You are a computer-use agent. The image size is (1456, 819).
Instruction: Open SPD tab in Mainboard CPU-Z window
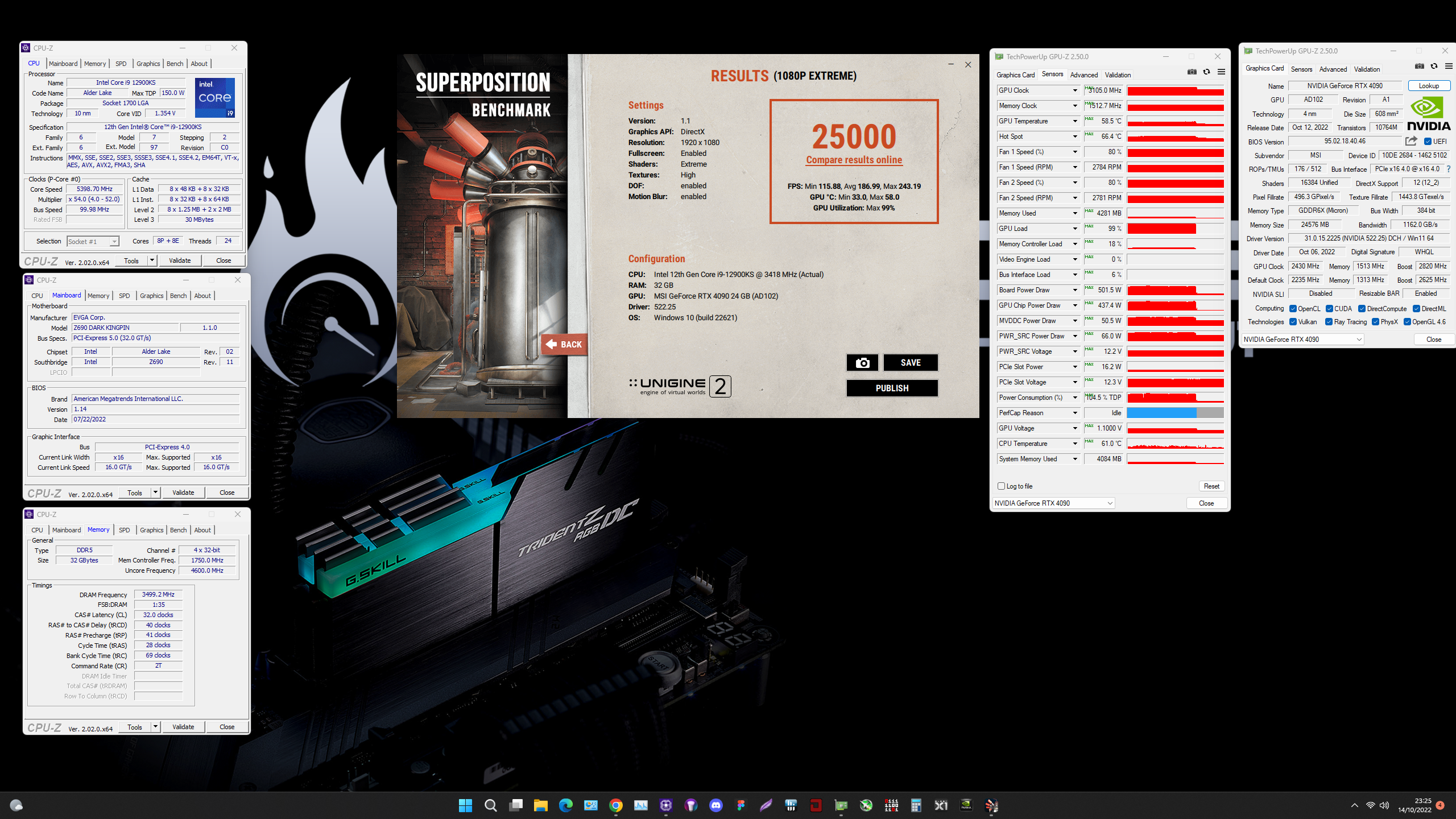tap(124, 296)
